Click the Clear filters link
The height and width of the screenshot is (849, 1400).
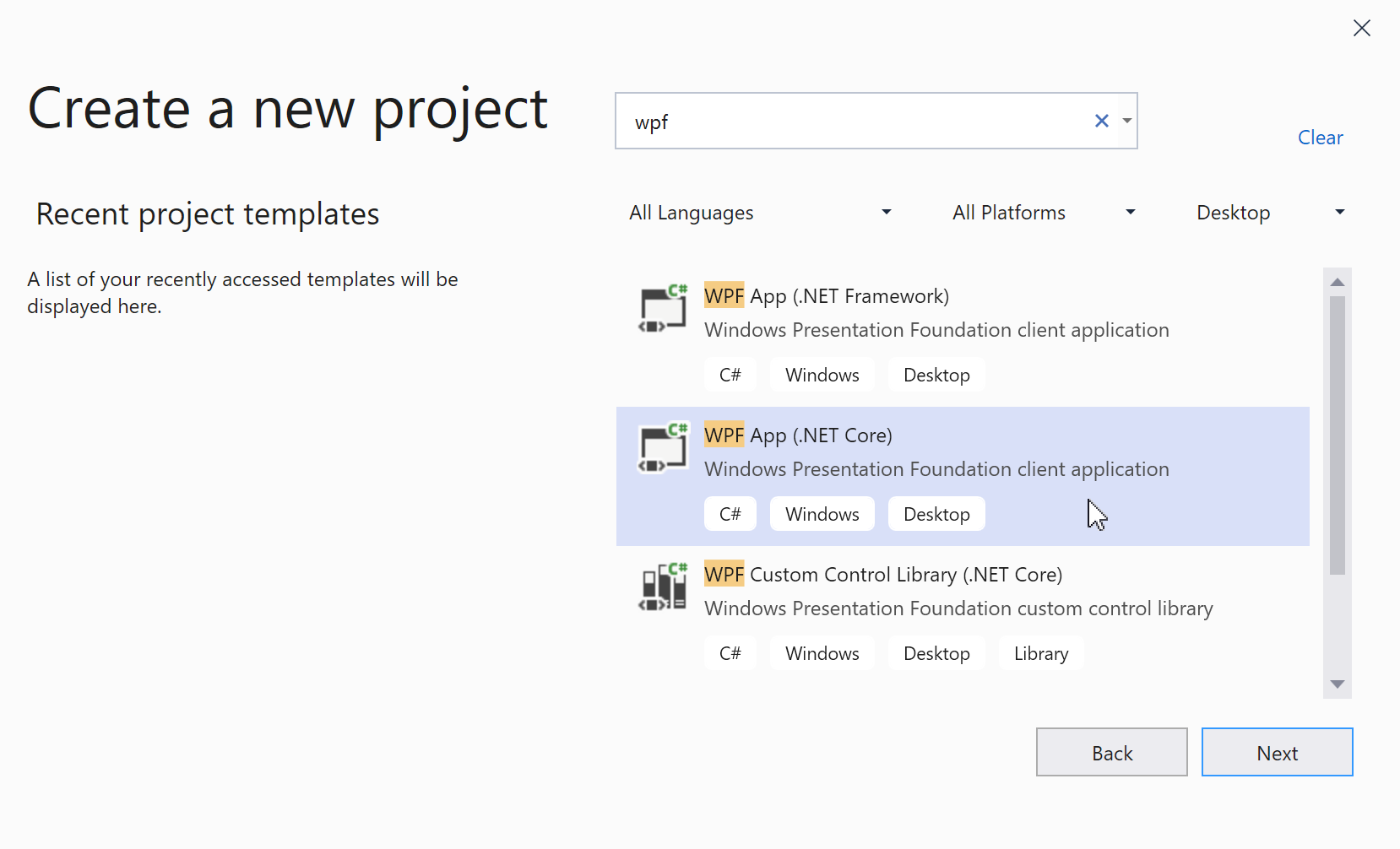coord(1320,138)
